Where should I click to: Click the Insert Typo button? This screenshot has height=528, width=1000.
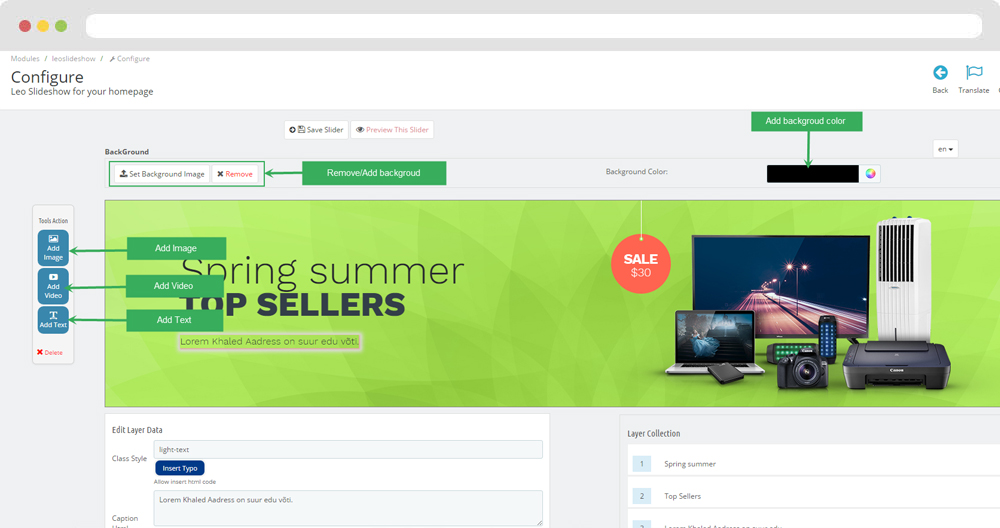click(180, 468)
